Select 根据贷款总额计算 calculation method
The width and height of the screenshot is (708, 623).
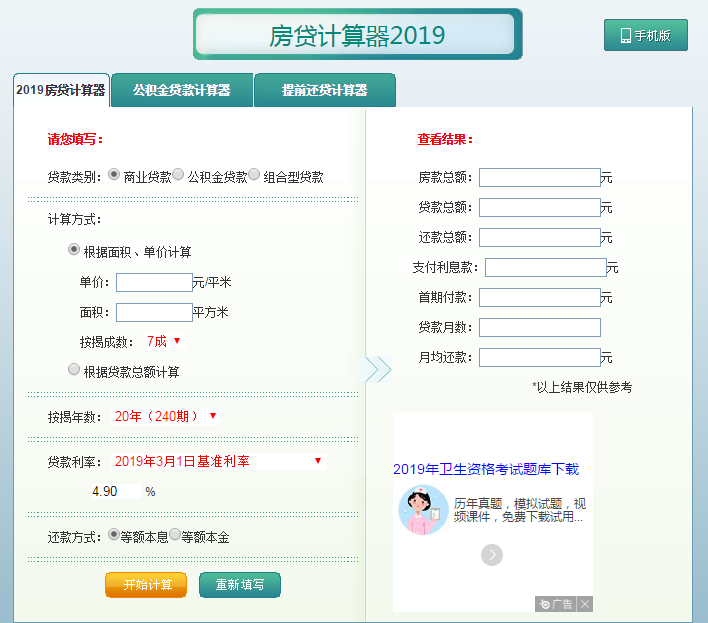[x=74, y=370]
